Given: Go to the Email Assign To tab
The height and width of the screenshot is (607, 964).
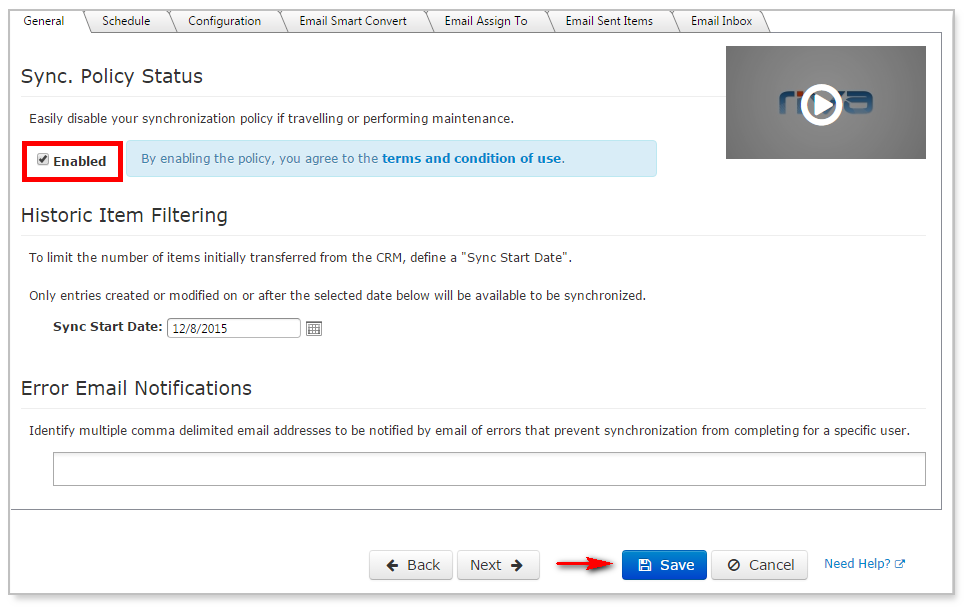Looking at the screenshot, I should click(486, 21).
